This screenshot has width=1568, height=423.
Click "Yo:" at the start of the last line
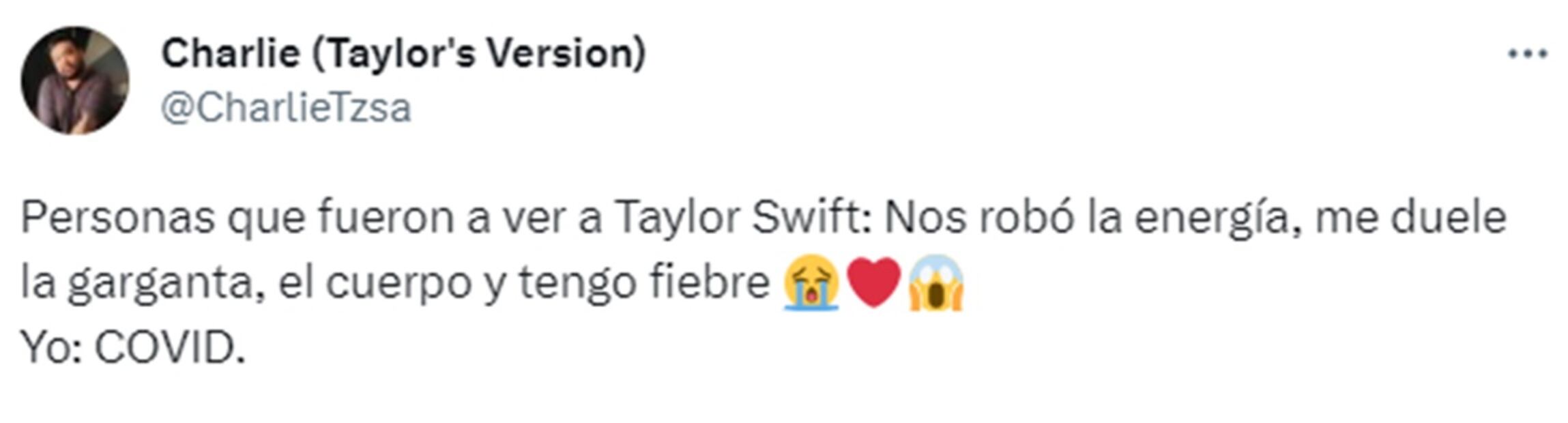tap(52, 348)
